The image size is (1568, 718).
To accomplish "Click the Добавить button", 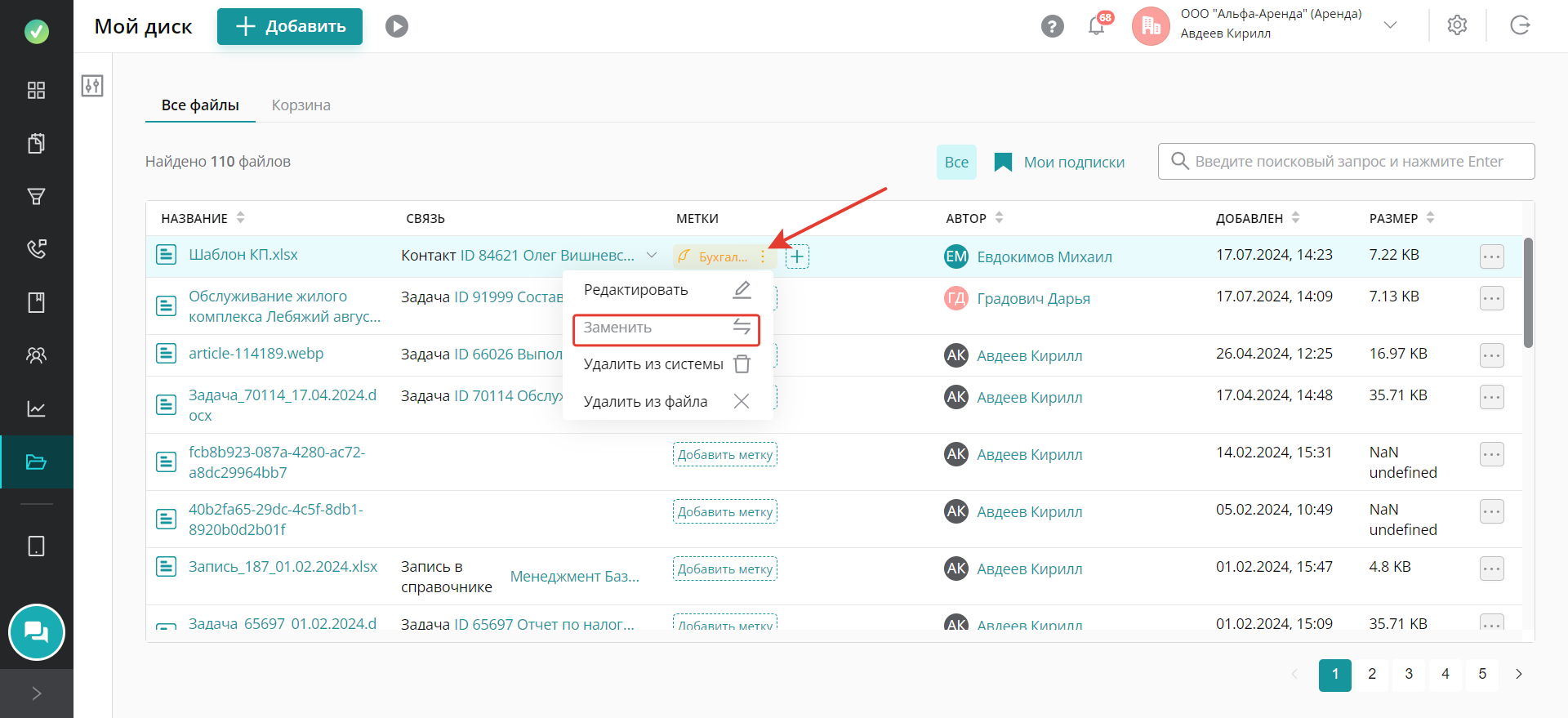I will click(290, 26).
